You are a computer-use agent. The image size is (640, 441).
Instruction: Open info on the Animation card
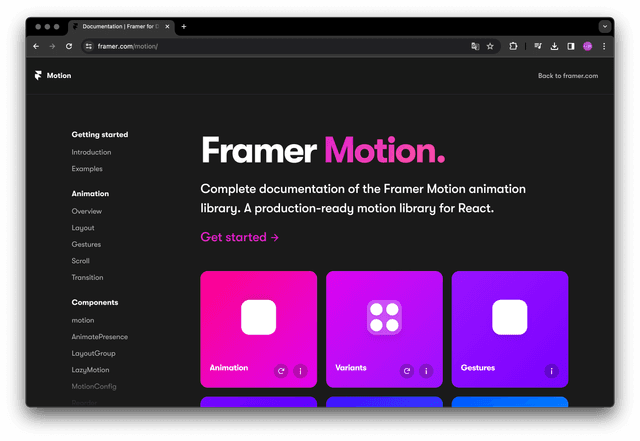[300, 371]
